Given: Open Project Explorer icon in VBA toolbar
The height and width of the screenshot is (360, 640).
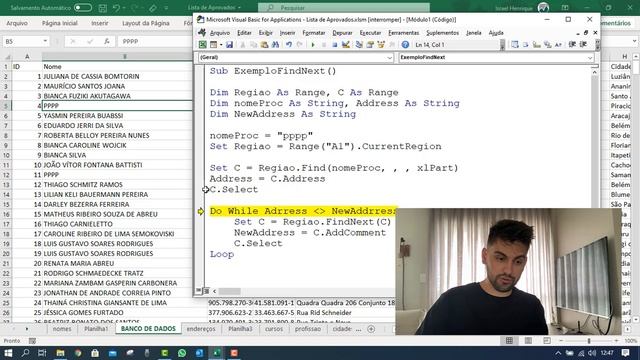Looking at the screenshot, I should (359, 45).
